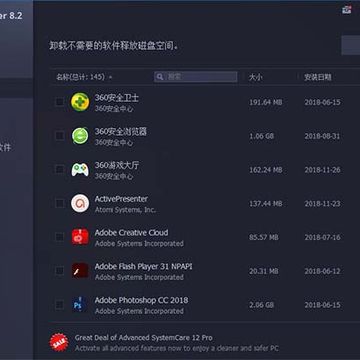Viewport: 360px width, 360px height.
Task: Check the box for Adobe Creative Cloud
Action: (59, 237)
